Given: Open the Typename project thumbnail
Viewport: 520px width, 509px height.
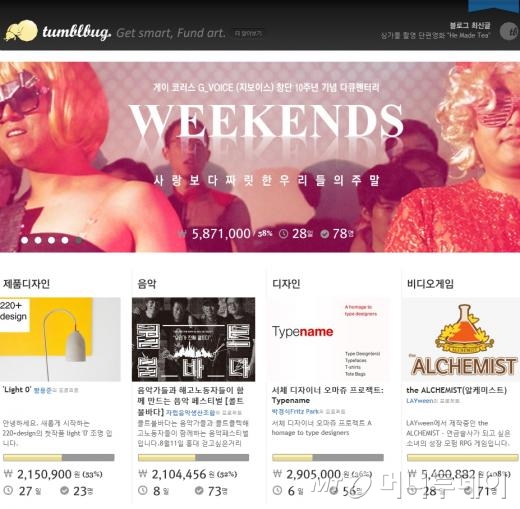Looking at the screenshot, I should click(x=328, y=339).
